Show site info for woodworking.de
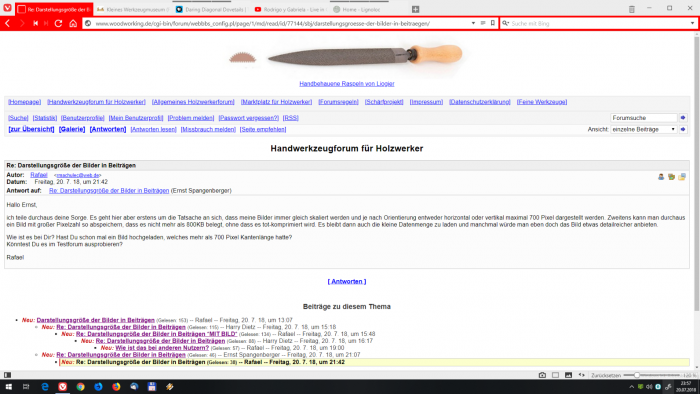Image resolution: width=700 pixels, height=394 pixels. (88, 23)
